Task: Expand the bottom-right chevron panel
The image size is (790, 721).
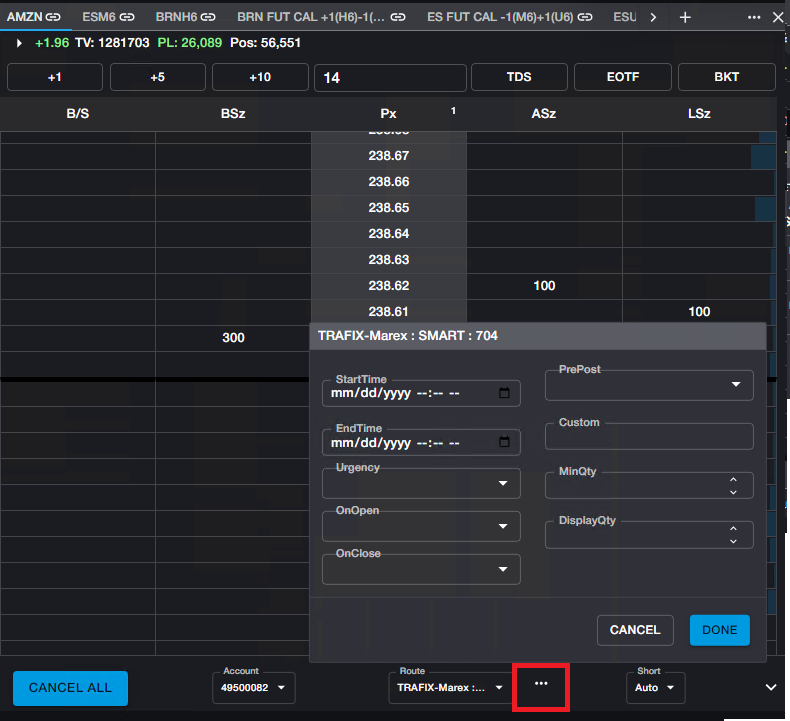Action: coord(771,687)
